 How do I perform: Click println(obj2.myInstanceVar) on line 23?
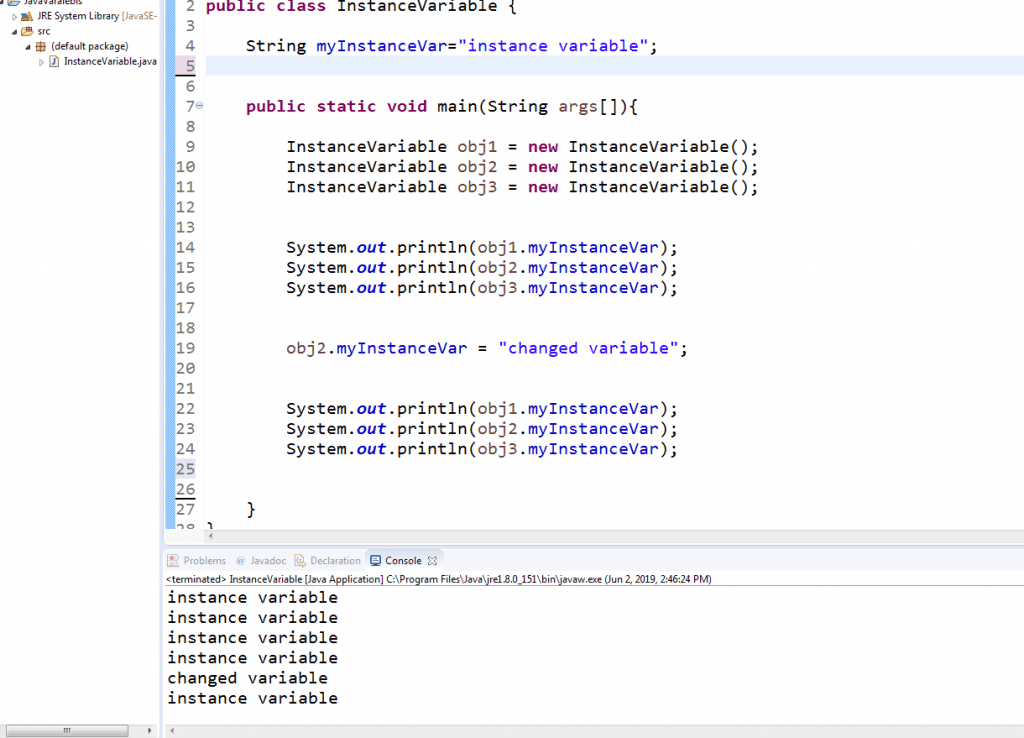click(482, 428)
